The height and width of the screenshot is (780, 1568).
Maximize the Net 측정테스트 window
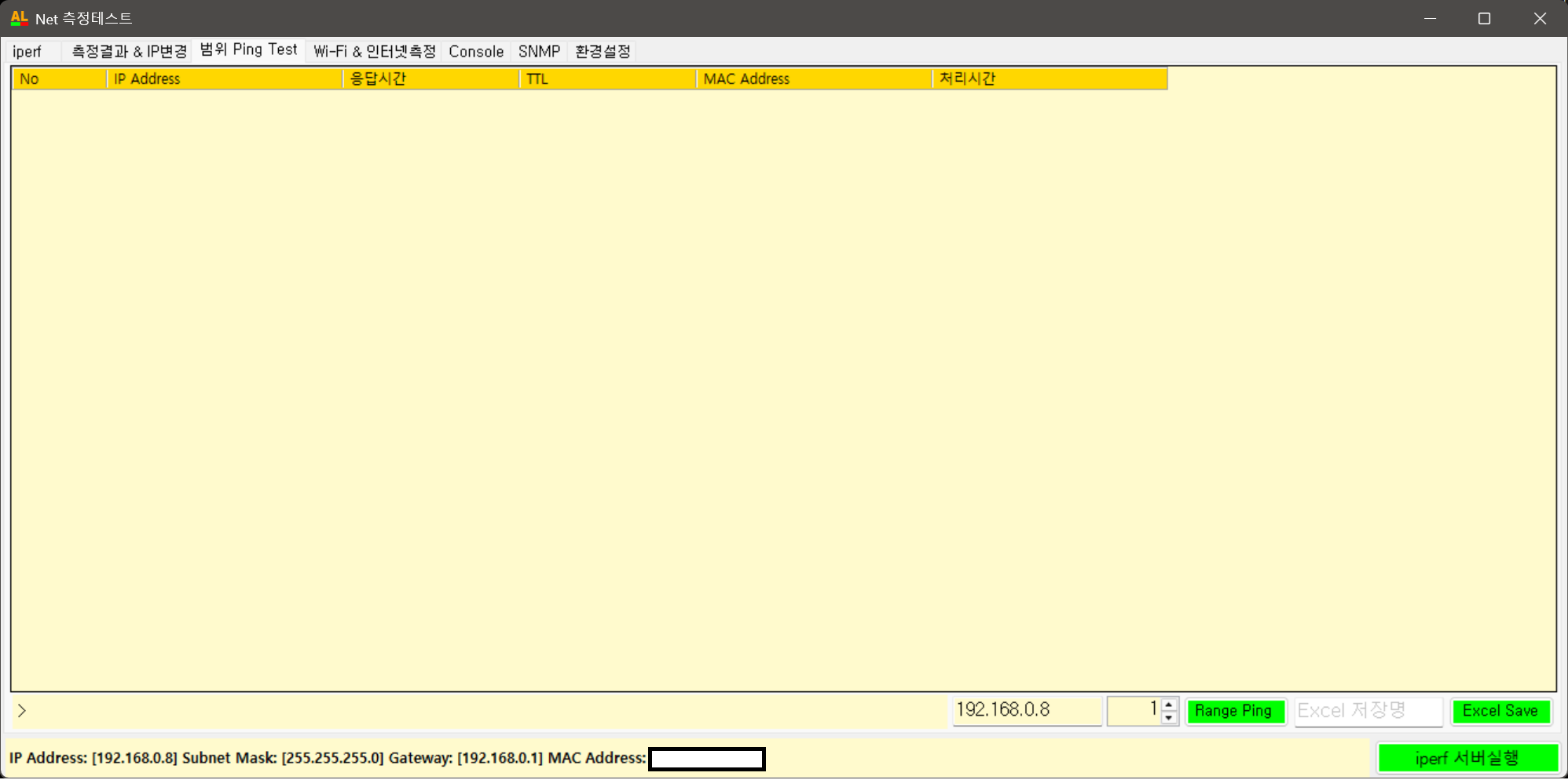click(x=1484, y=18)
